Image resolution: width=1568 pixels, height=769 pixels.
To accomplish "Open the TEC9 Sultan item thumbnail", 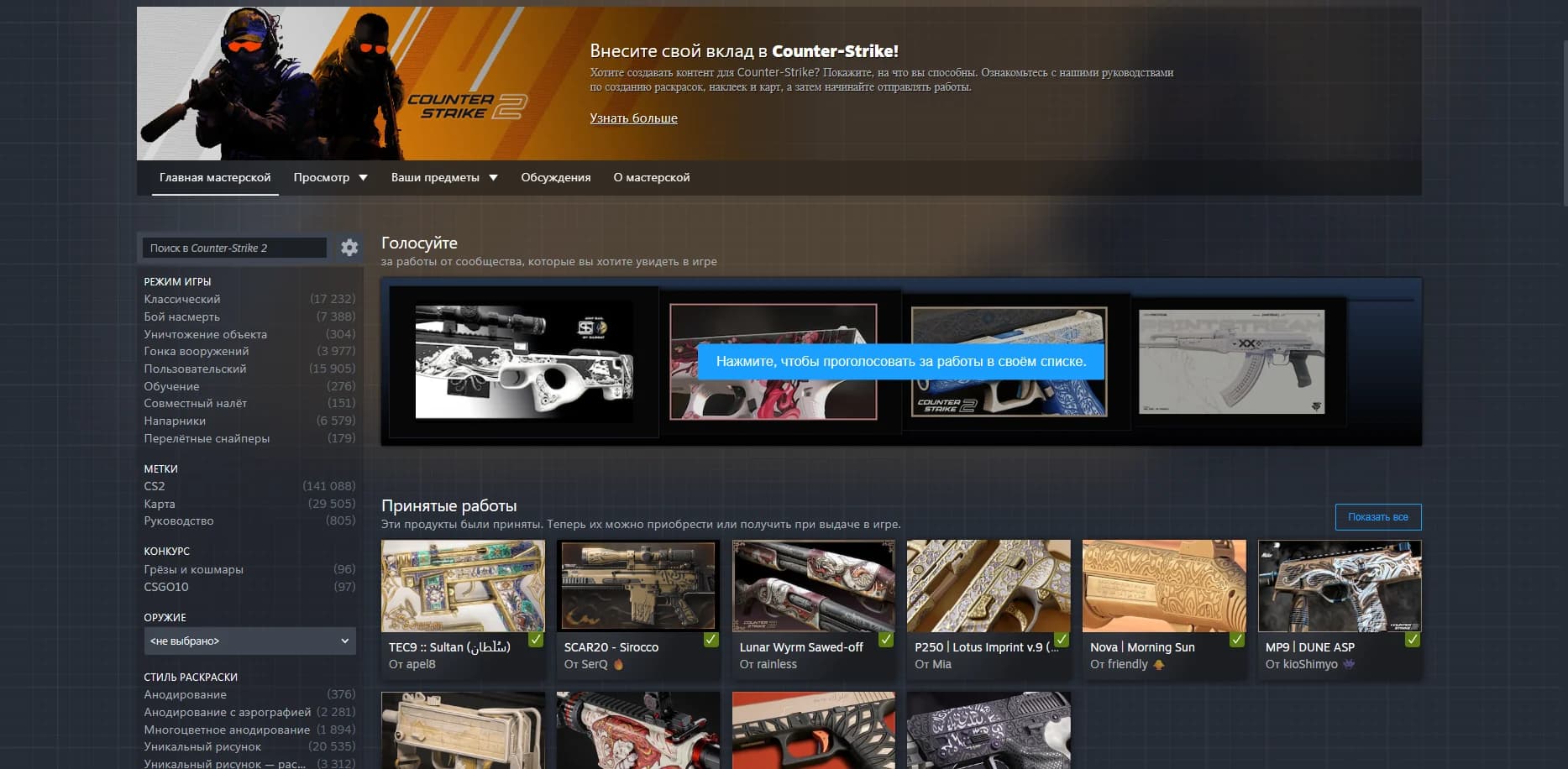I will tap(463, 586).
